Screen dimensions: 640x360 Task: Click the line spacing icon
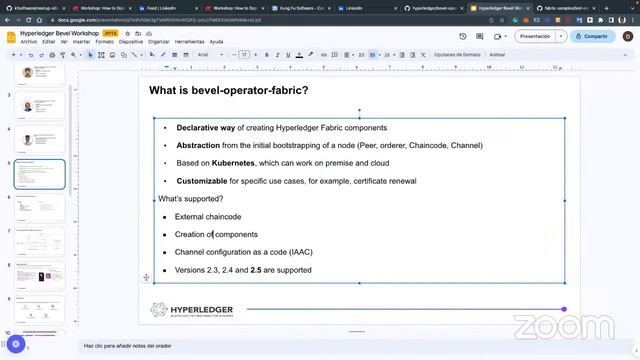361,55
